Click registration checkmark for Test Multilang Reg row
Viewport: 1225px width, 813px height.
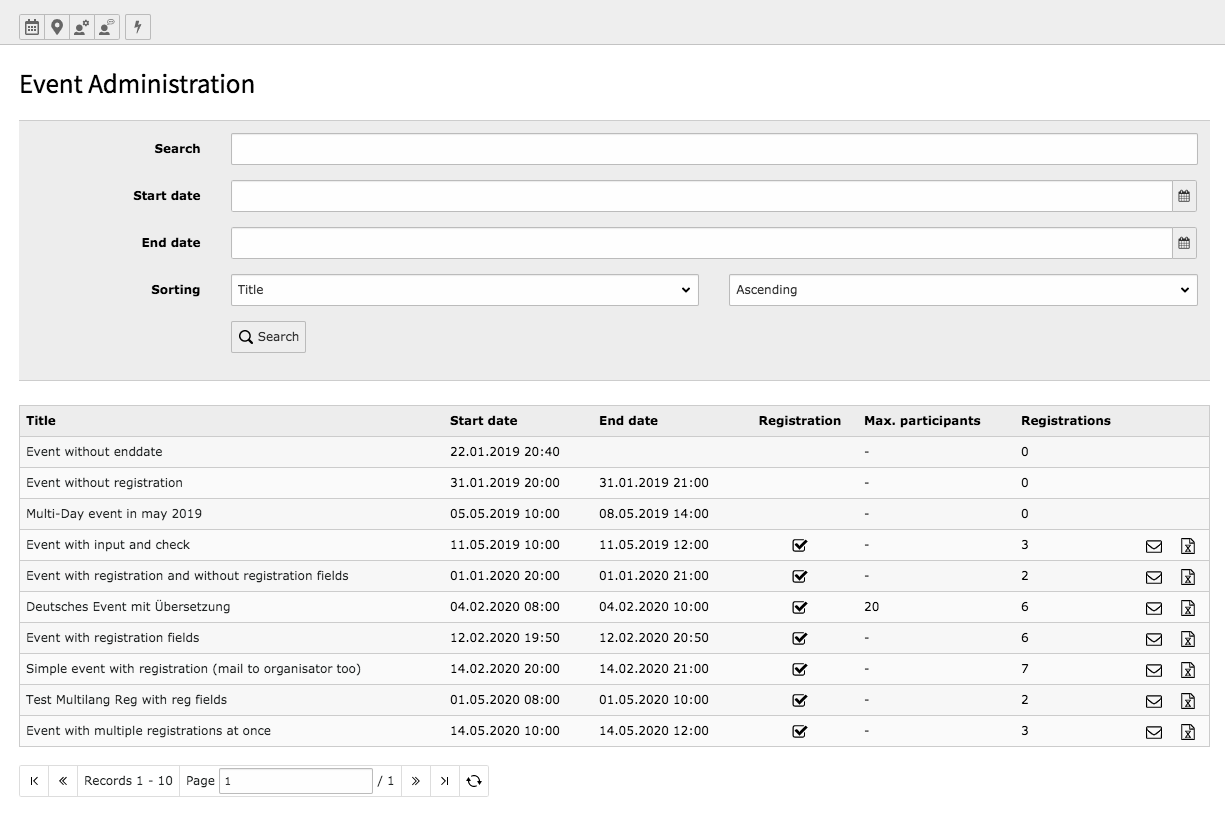coord(799,701)
